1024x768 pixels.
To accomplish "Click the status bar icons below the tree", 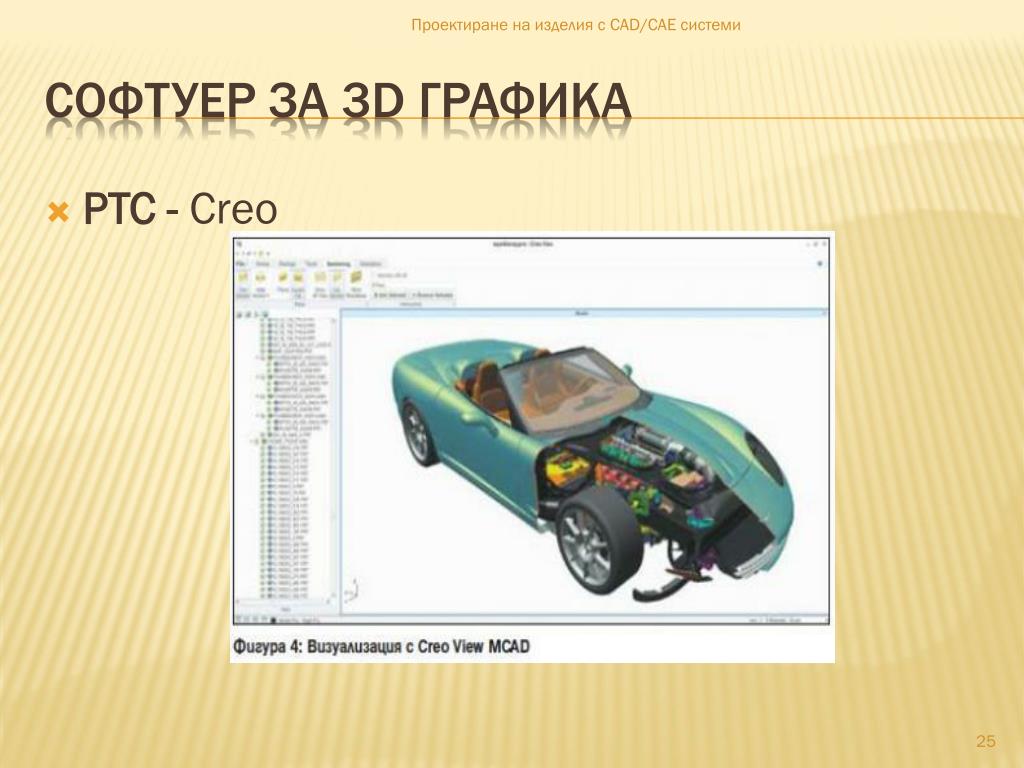I will click(253, 618).
